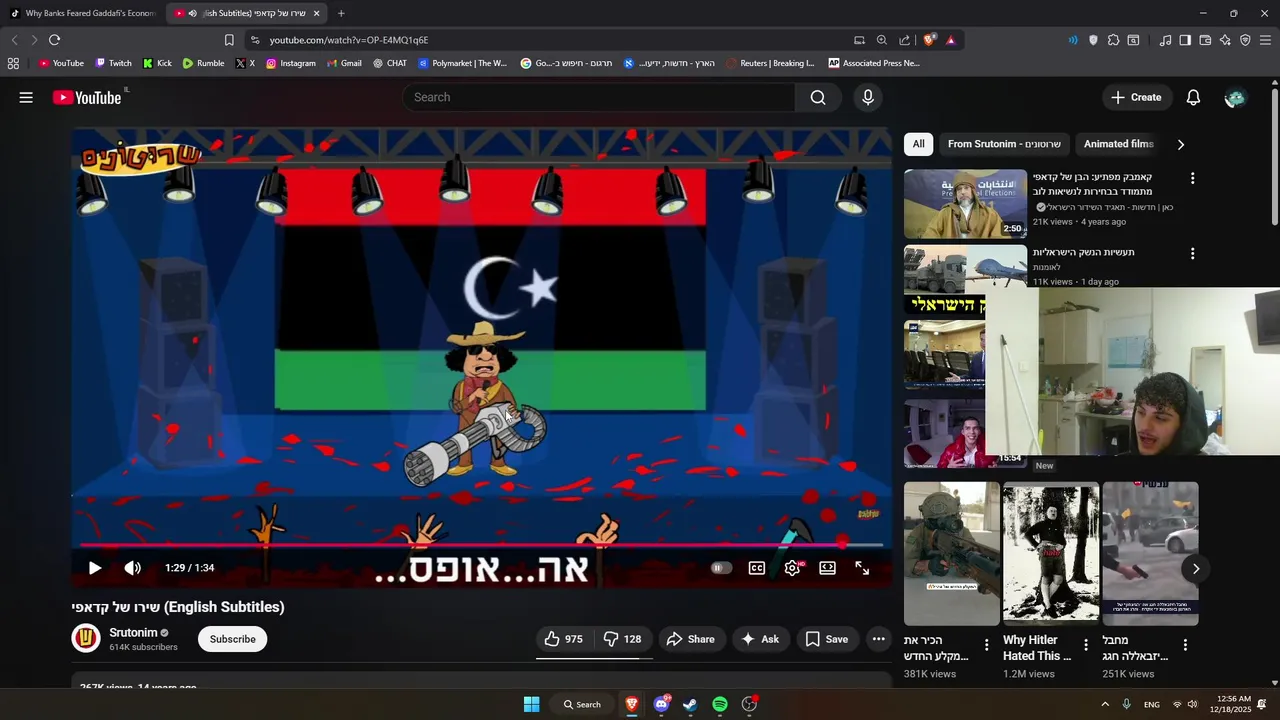Share the video
The height and width of the screenshot is (720, 1280).
(x=690, y=639)
